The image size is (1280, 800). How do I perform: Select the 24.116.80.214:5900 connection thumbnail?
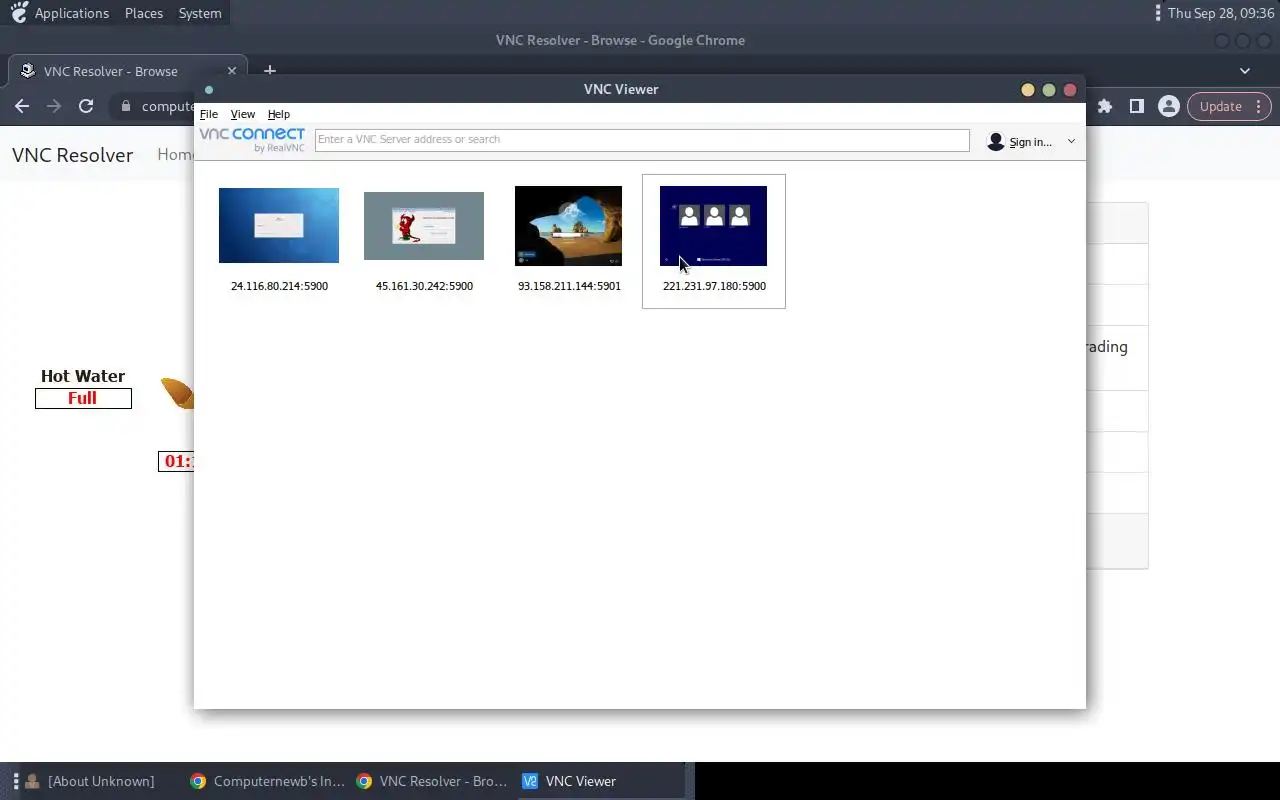coord(279,225)
